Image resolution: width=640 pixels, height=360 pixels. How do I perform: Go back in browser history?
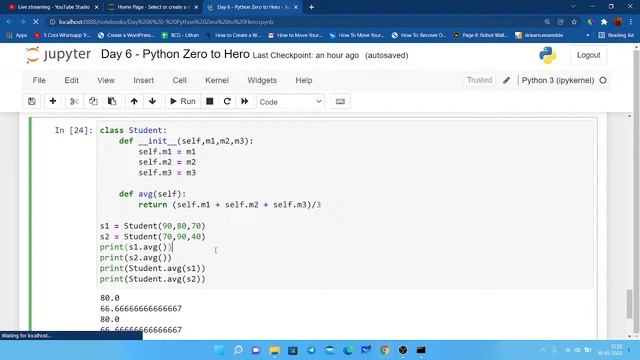(9, 22)
